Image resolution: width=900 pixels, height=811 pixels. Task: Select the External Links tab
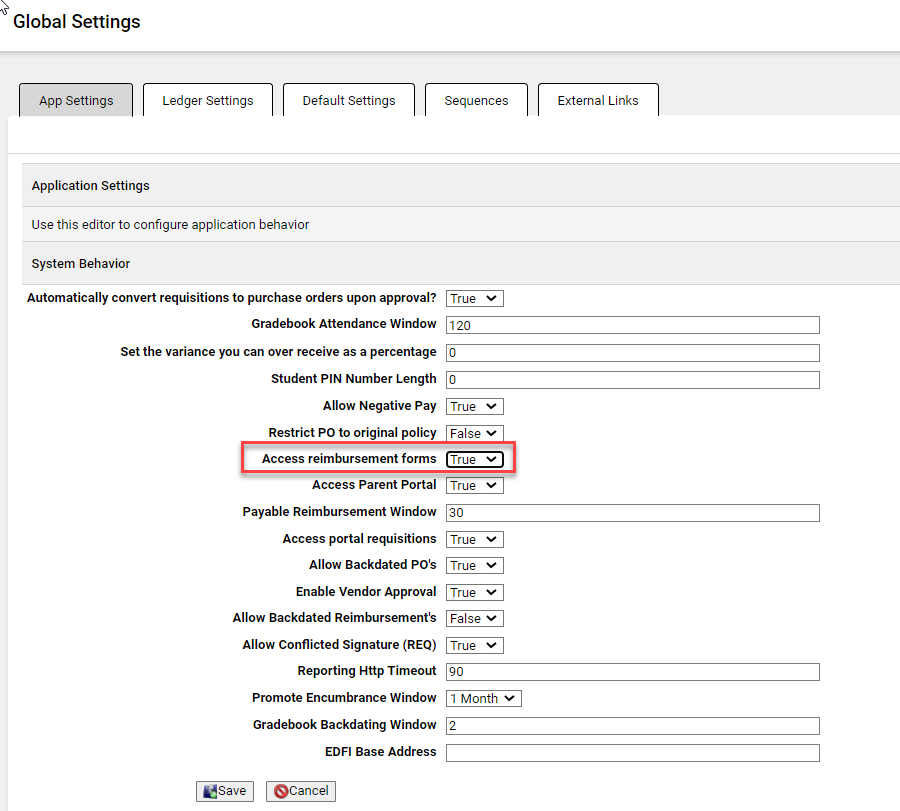coord(598,100)
